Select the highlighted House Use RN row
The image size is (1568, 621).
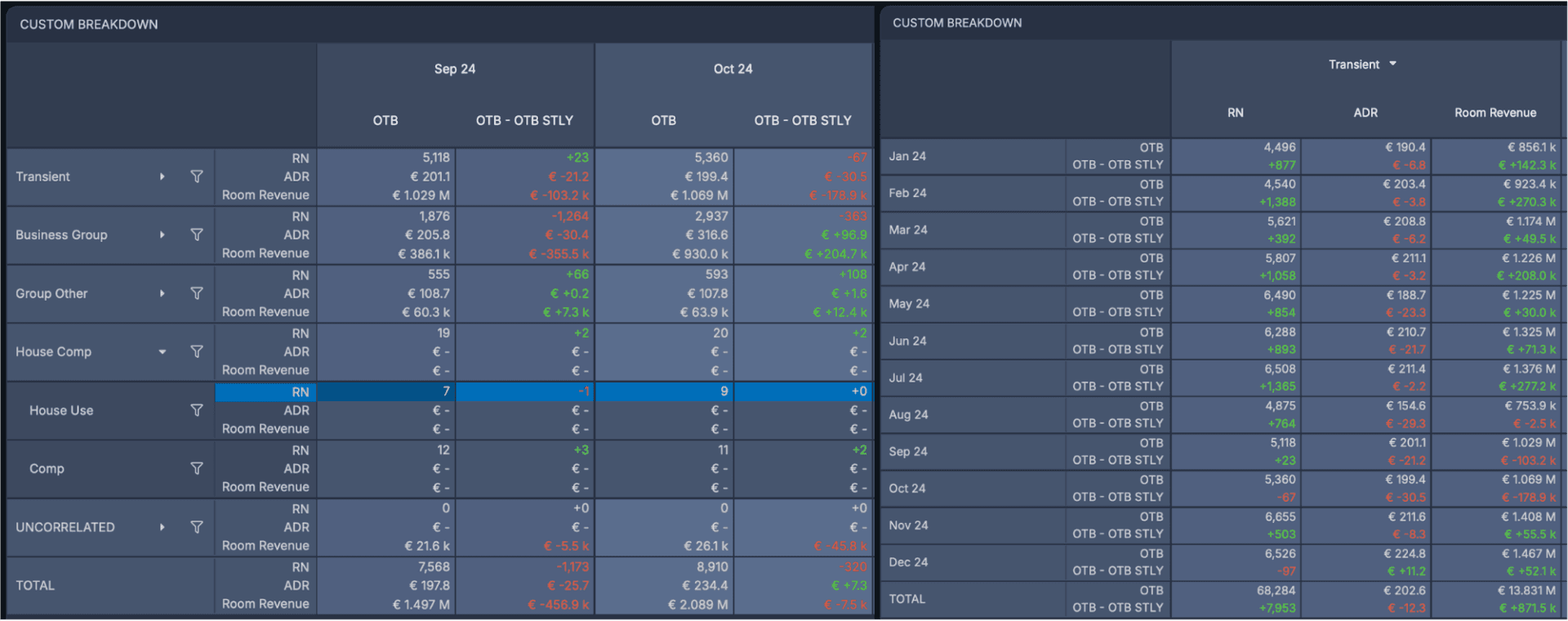coord(544,392)
